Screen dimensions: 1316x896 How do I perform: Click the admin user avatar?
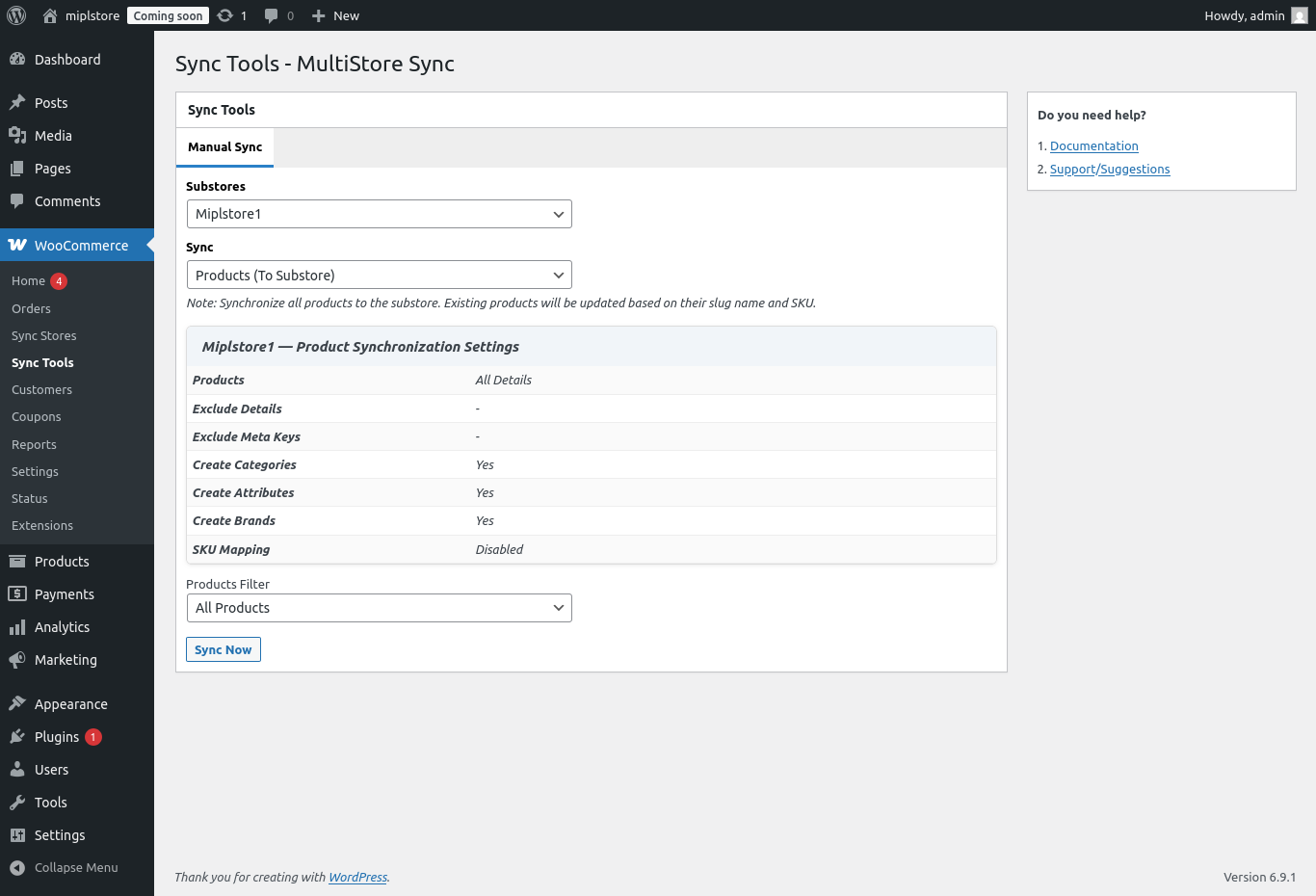(1299, 15)
